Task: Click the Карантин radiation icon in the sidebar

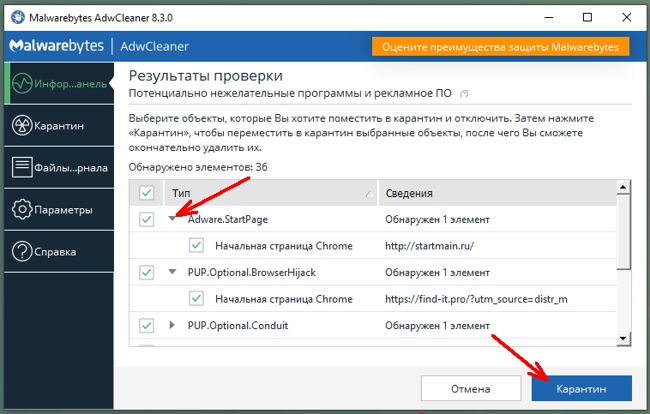Action: [22, 126]
